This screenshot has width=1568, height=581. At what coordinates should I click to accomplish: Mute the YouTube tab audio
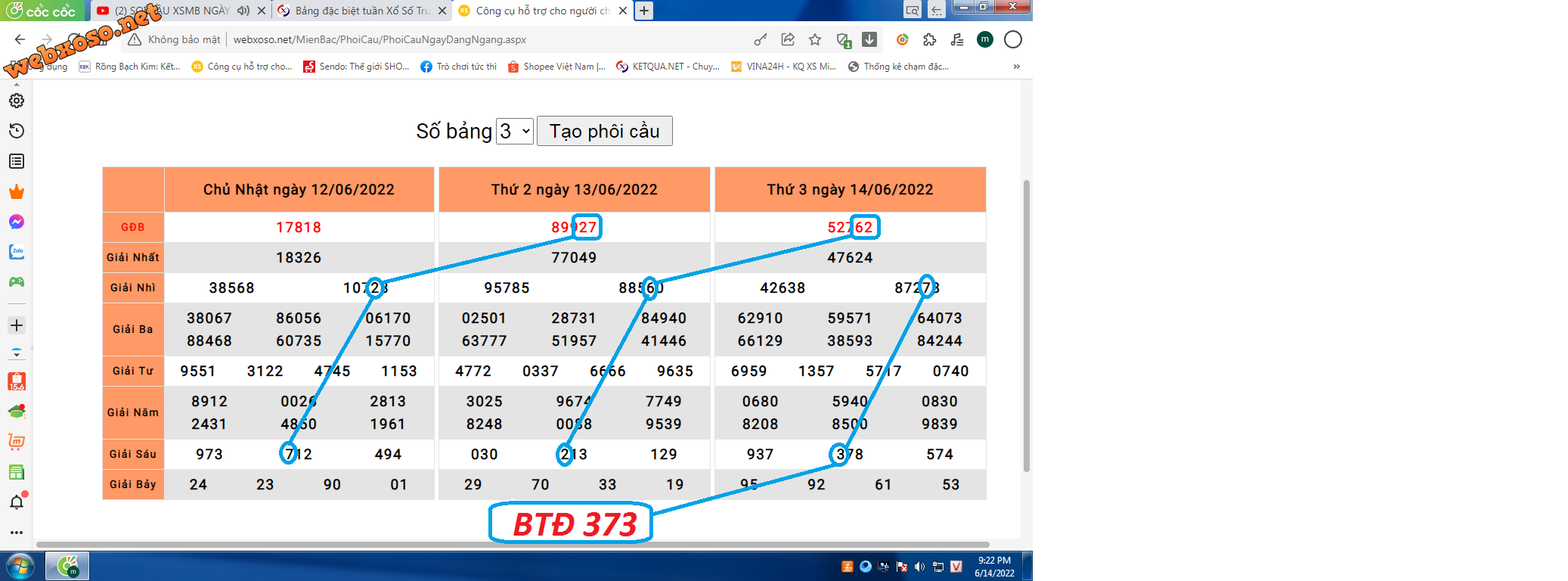pos(243,11)
